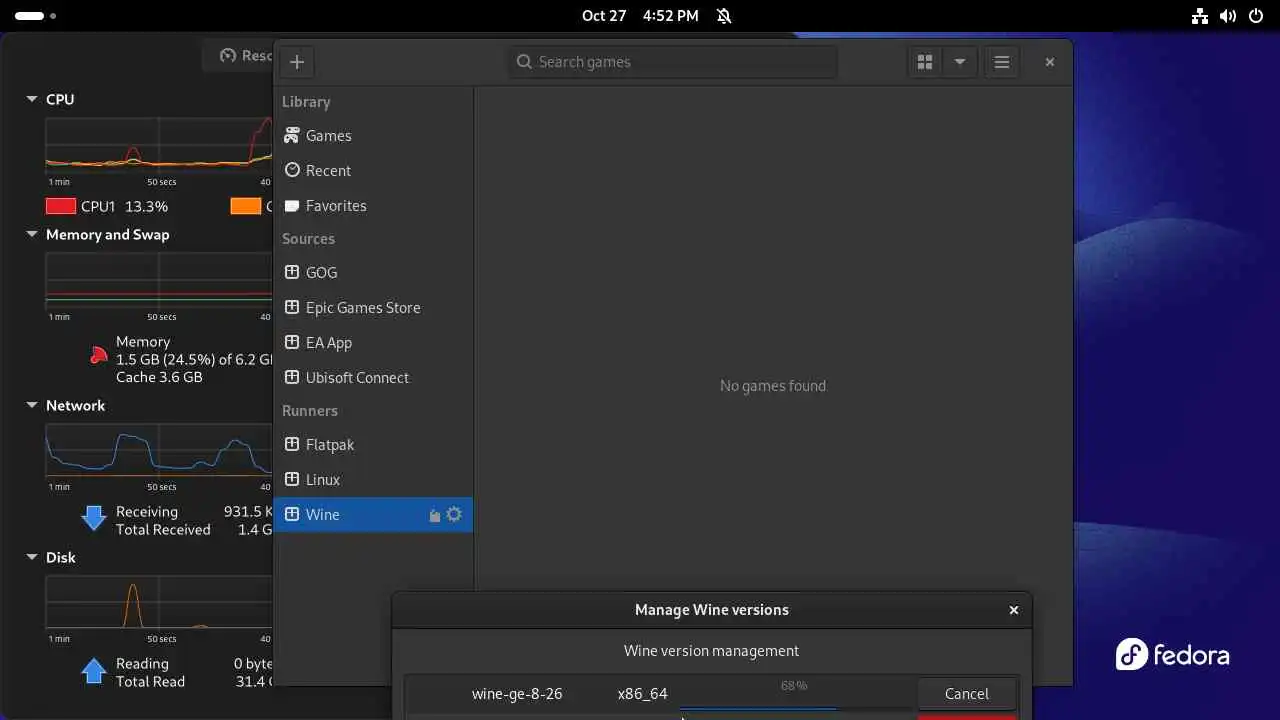Viewport: 1280px width, 720px height.
Task: Open the Ubisoft Connect source
Action: [373, 378]
